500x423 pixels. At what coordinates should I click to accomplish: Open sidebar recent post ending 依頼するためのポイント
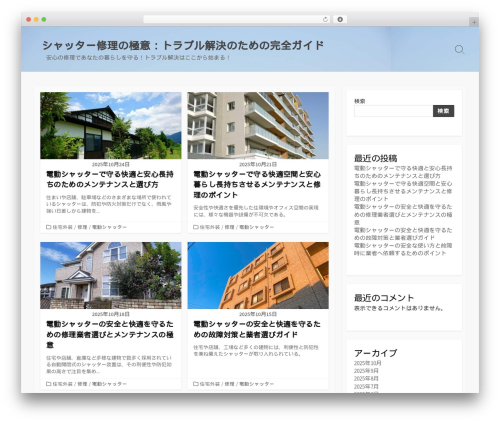pyautogui.click(x=403, y=249)
